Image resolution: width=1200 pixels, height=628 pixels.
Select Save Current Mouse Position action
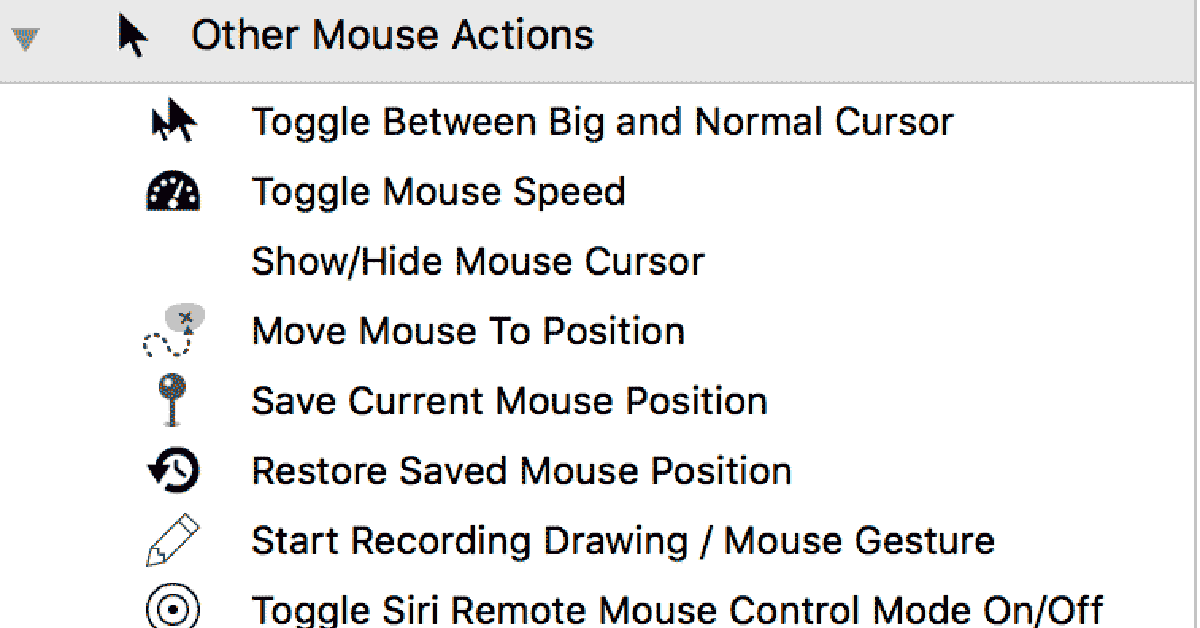point(509,401)
